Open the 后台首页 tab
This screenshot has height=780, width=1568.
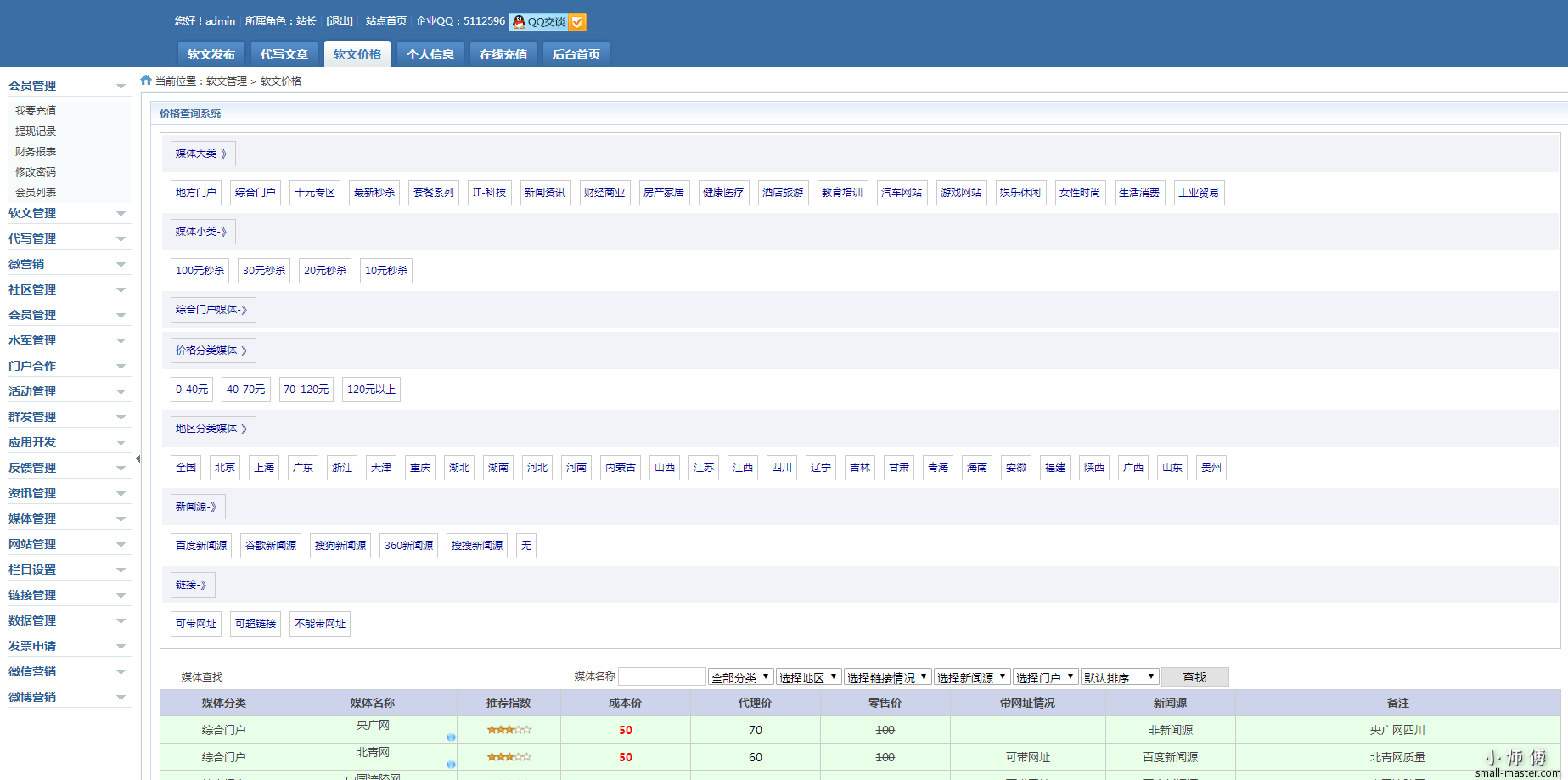576,54
